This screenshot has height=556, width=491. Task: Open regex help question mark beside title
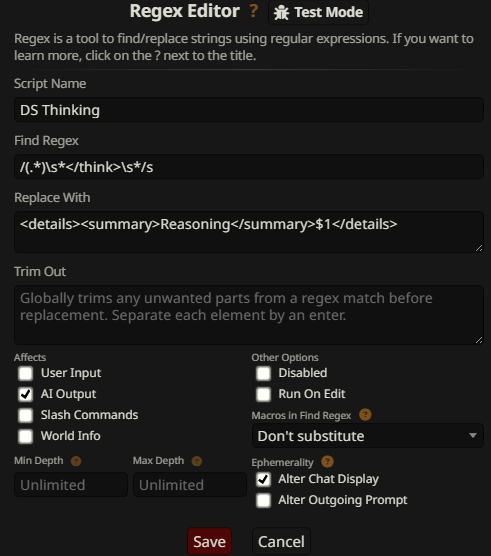[x=253, y=11]
